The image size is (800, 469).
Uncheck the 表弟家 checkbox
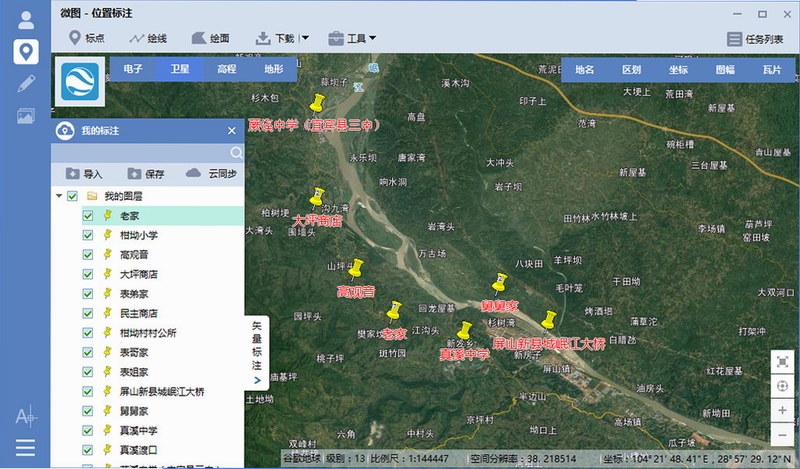(x=88, y=294)
